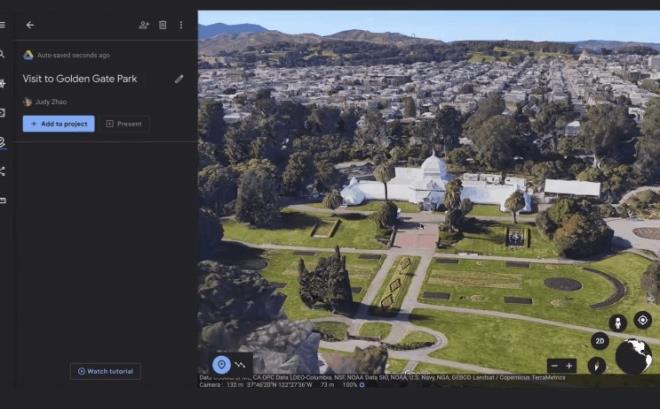Open the three-dot more options menu
This screenshot has height=409, width=660.
[x=181, y=25]
